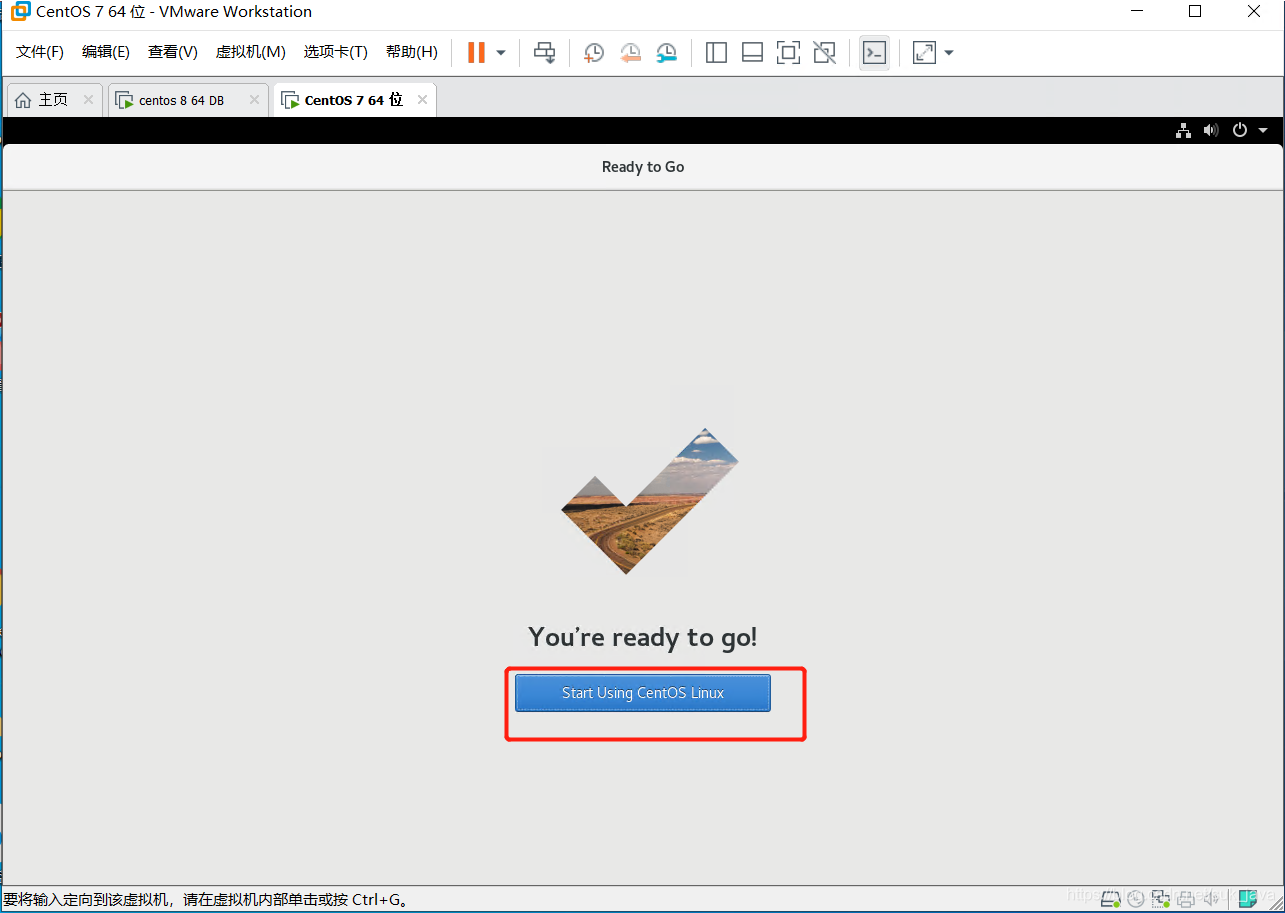
Task: Maximize the VMware Workstation window
Action: (x=1195, y=12)
